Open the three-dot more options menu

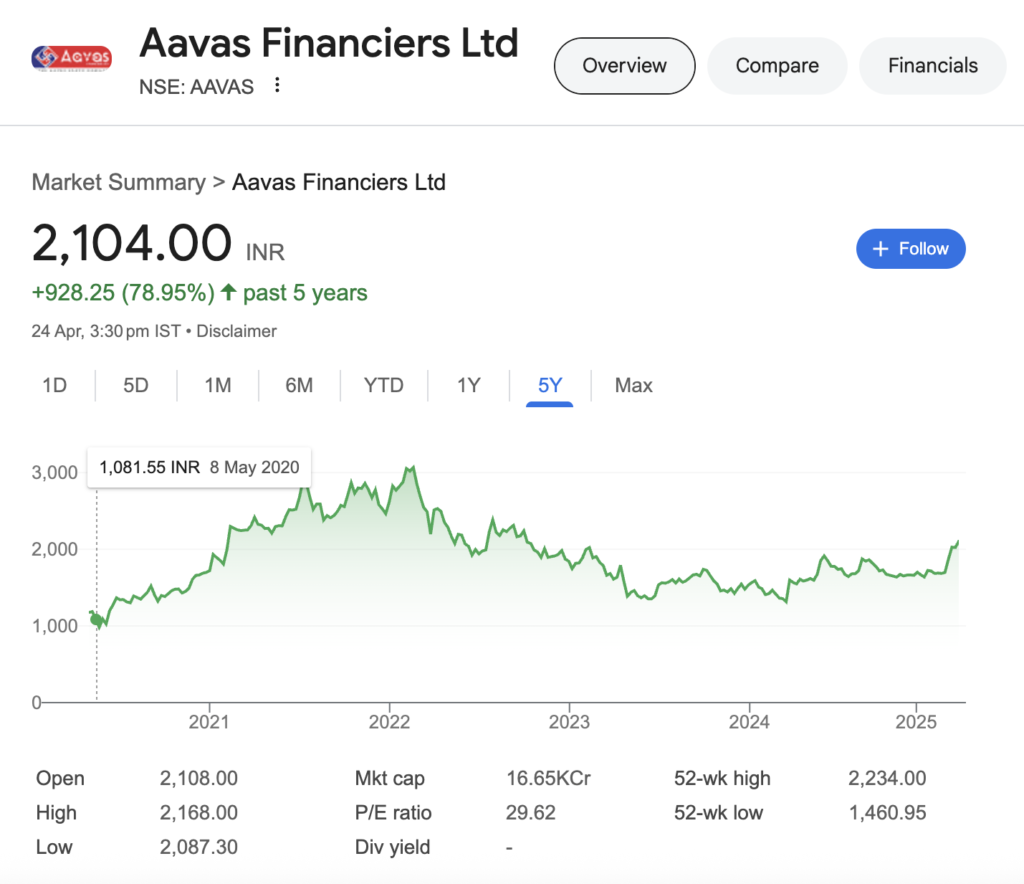pyautogui.click(x=278, y=85)
